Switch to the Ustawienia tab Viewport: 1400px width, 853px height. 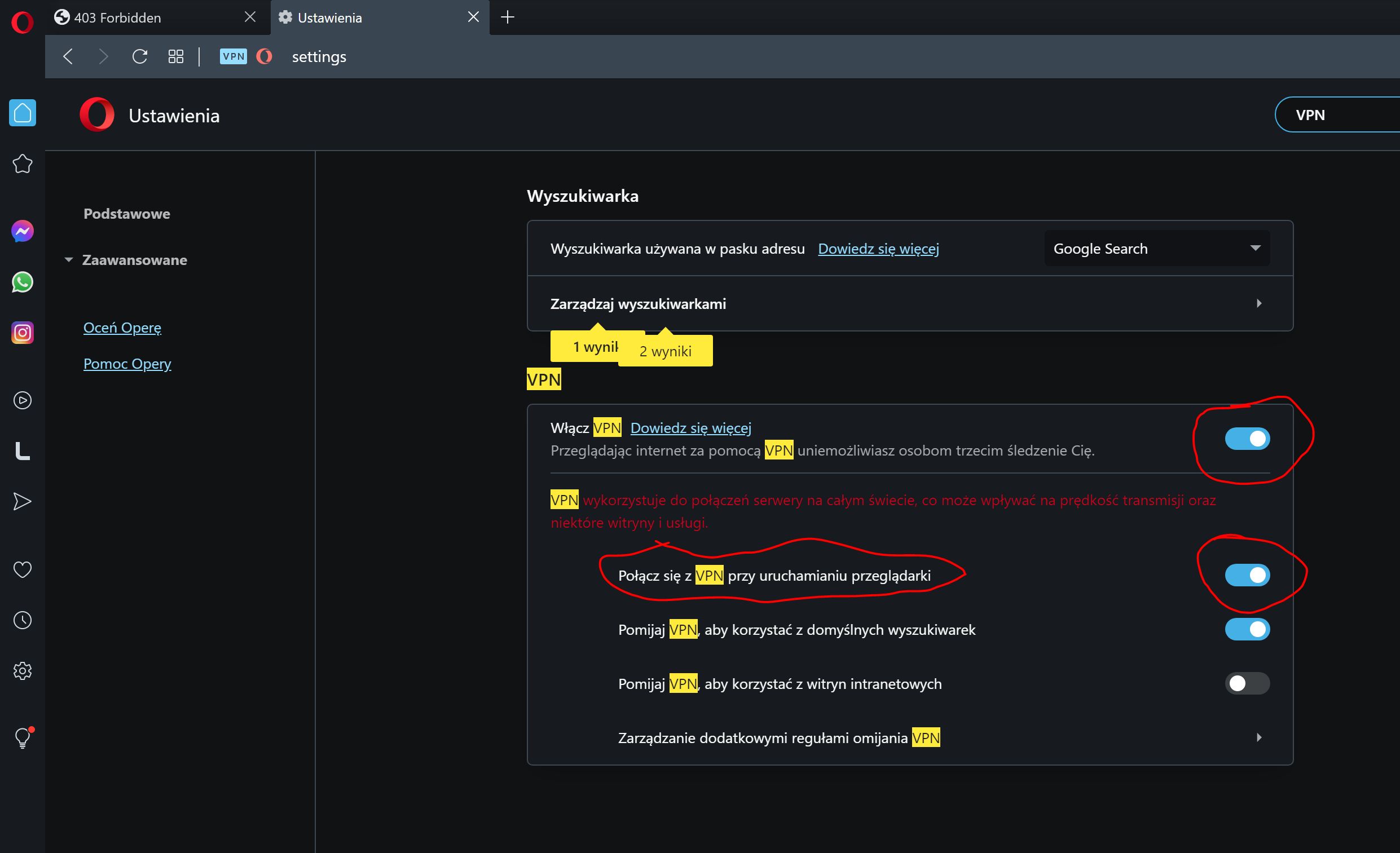[x=380, y=17]
